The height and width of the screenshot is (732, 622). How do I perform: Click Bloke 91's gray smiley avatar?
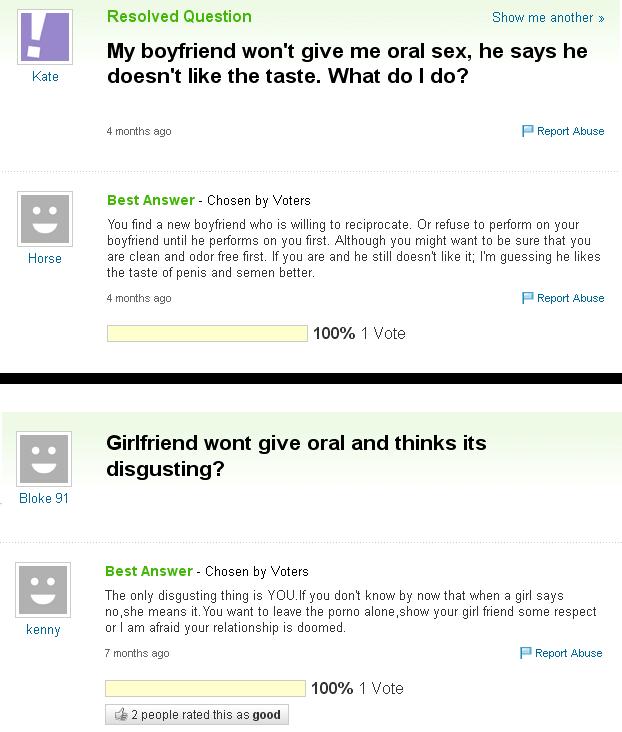[x=44, y=459]
